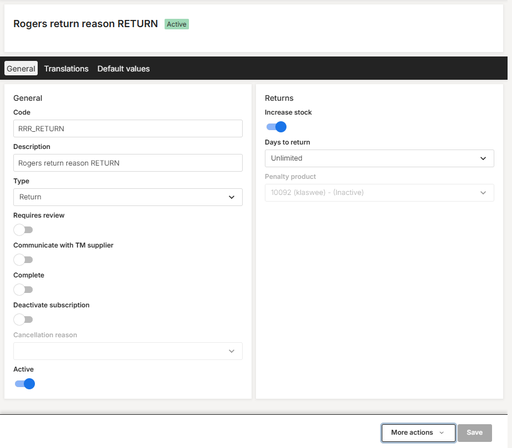The image size is (512, 448).
Task: Click the Returns section heading
Action: click(279, 98)
